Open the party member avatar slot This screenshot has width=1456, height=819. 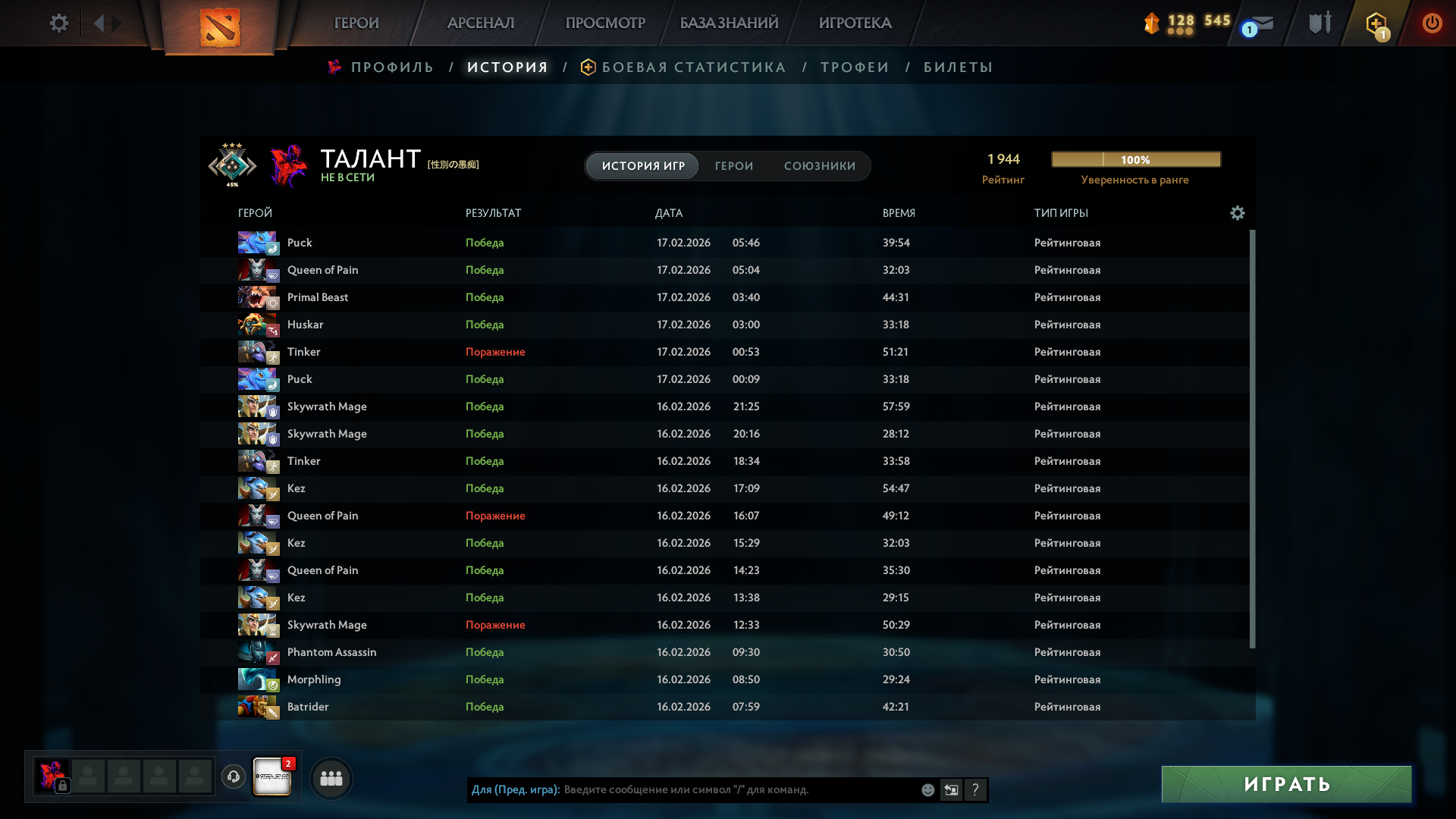tap(53, 777)
